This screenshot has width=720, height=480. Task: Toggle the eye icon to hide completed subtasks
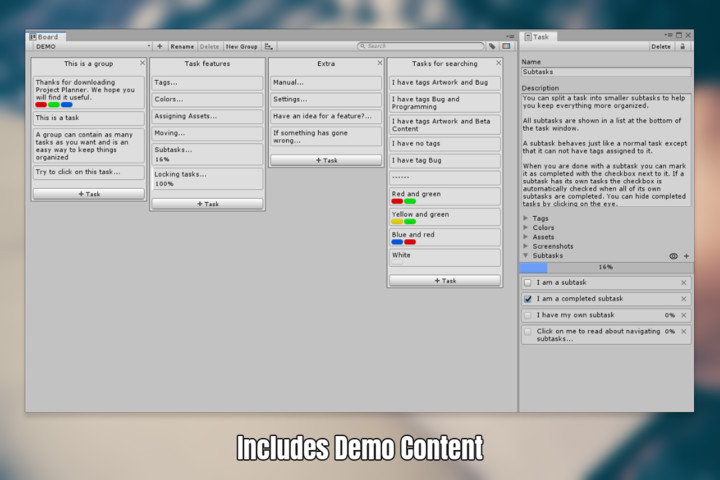pos(673,256)
